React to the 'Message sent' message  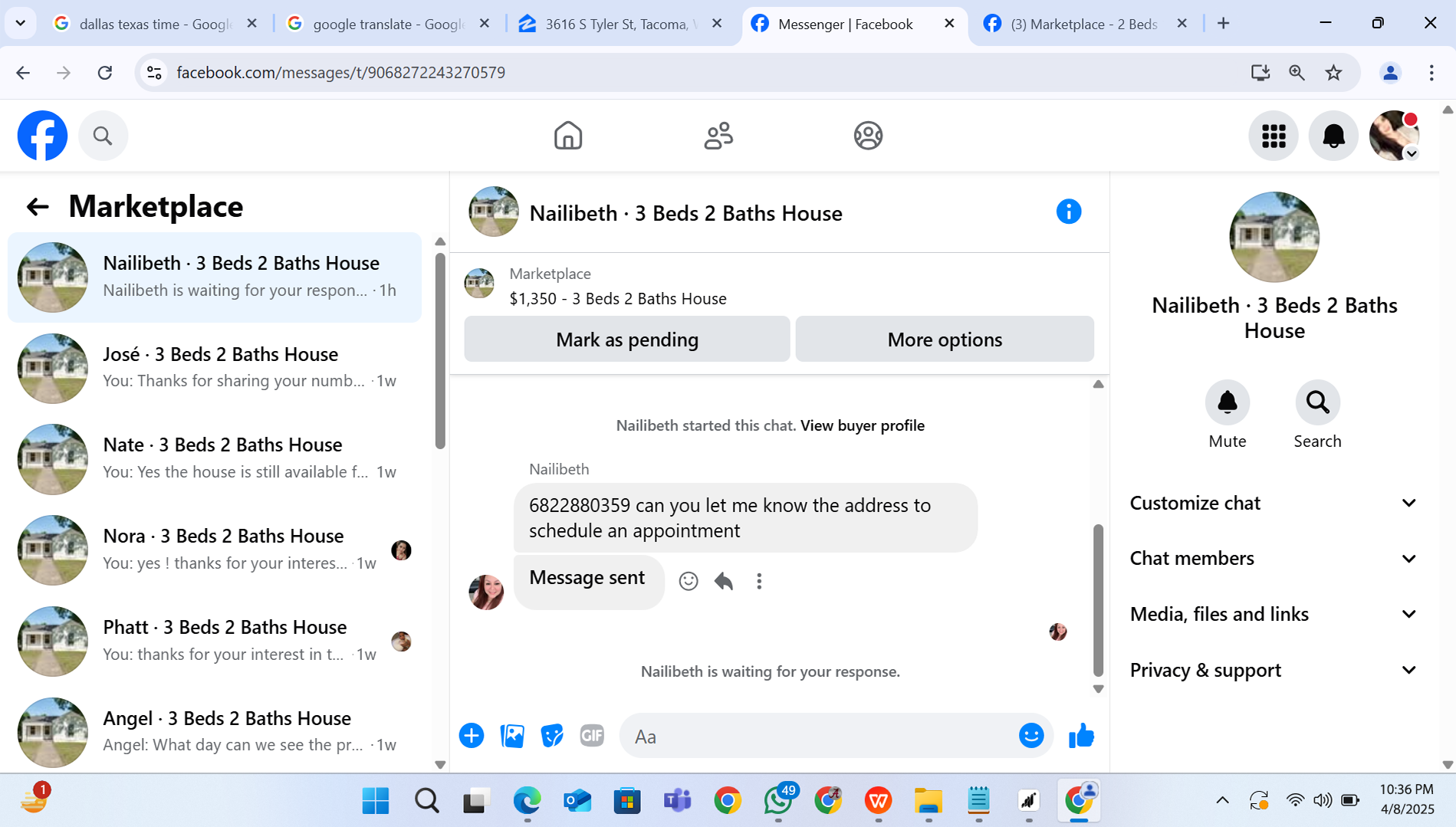click(689, 581)
